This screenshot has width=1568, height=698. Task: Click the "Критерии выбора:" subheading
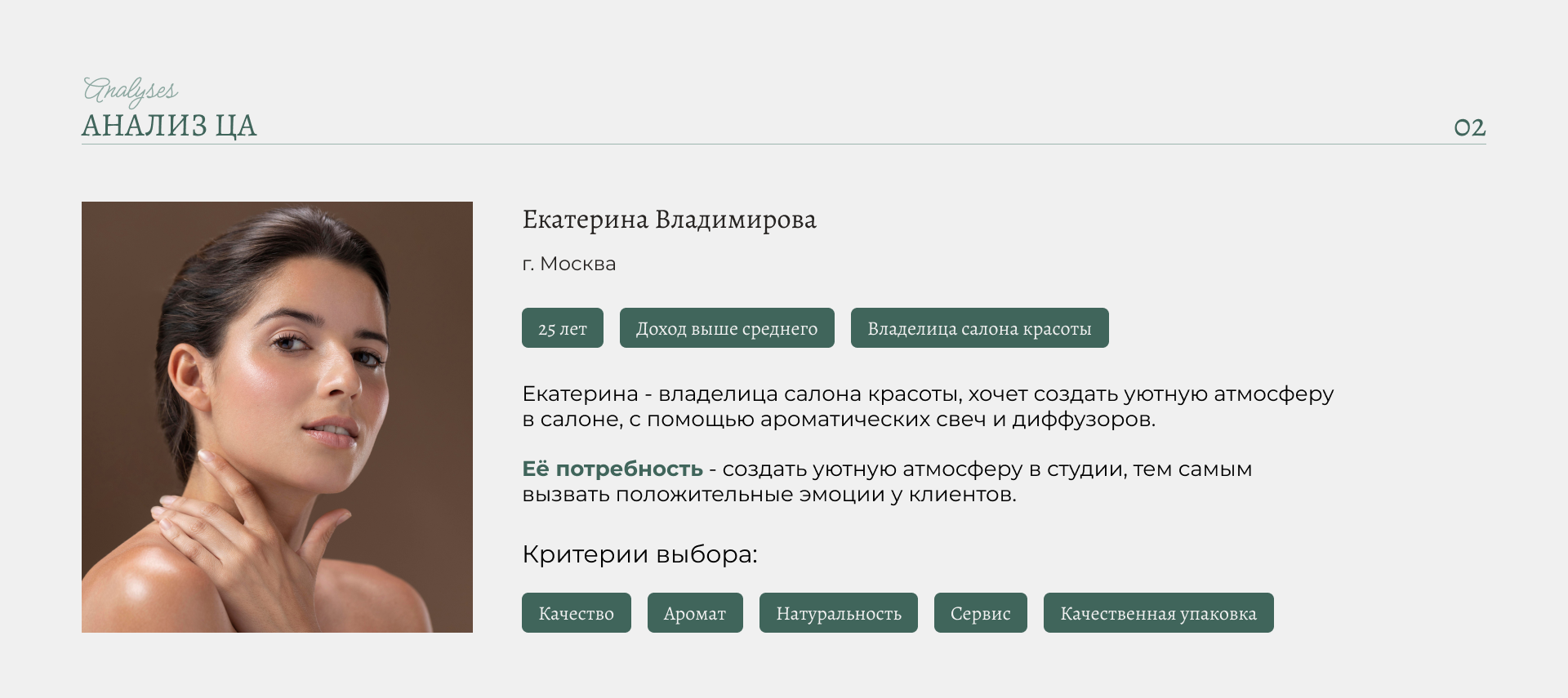pyautogui.click(x=639, y=554)
